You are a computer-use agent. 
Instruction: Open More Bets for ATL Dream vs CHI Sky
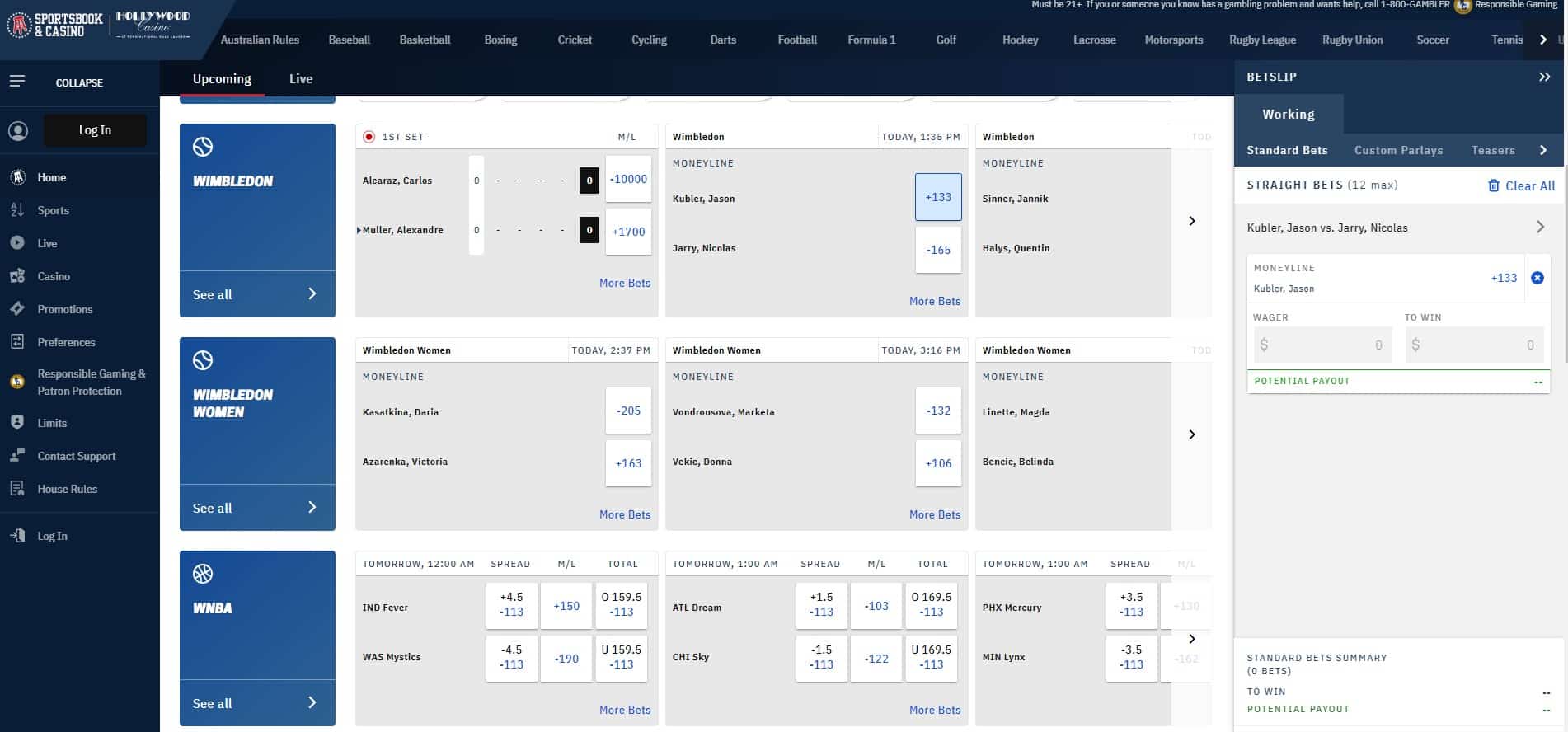pos(935,710)
